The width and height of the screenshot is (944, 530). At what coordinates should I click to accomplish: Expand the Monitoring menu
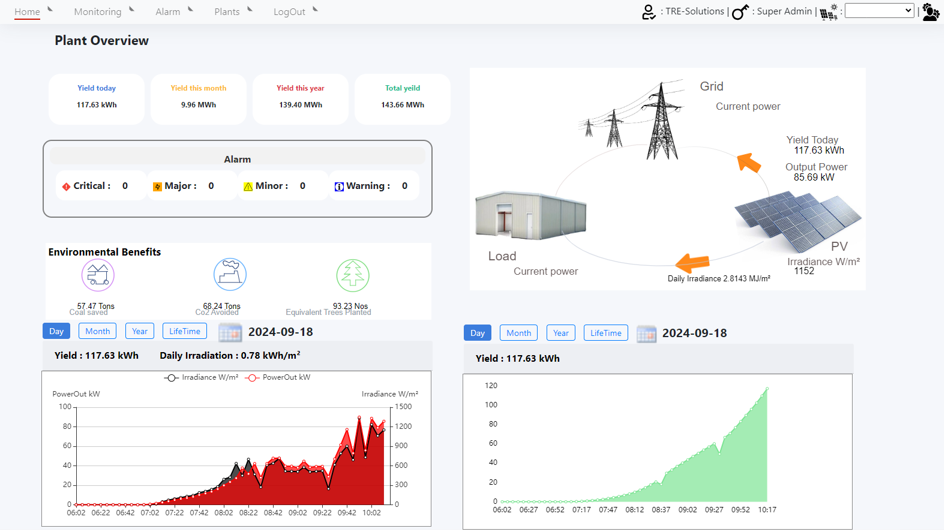click(x=98, y=12)
